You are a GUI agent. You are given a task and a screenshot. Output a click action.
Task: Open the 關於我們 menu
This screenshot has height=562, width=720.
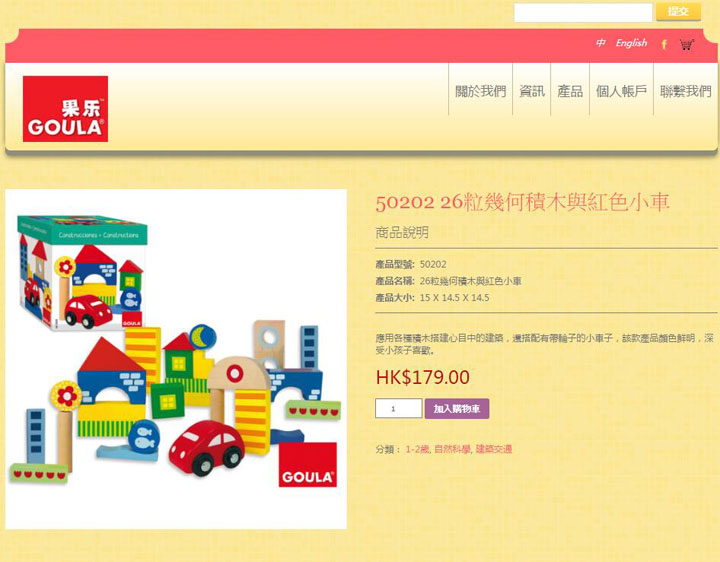tap(480, 91)
